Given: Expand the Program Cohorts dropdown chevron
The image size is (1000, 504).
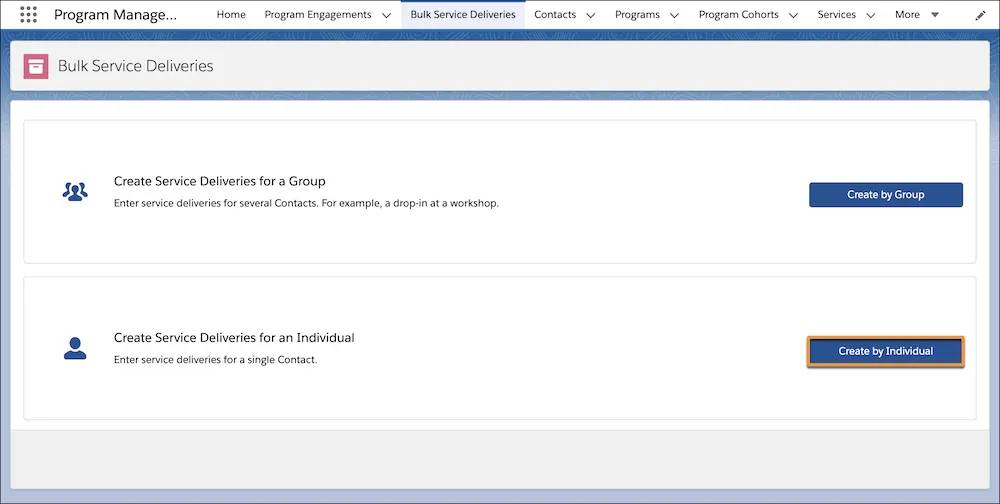Looking at the screenshot, I should pyautogui.click(x=793, y=15).
